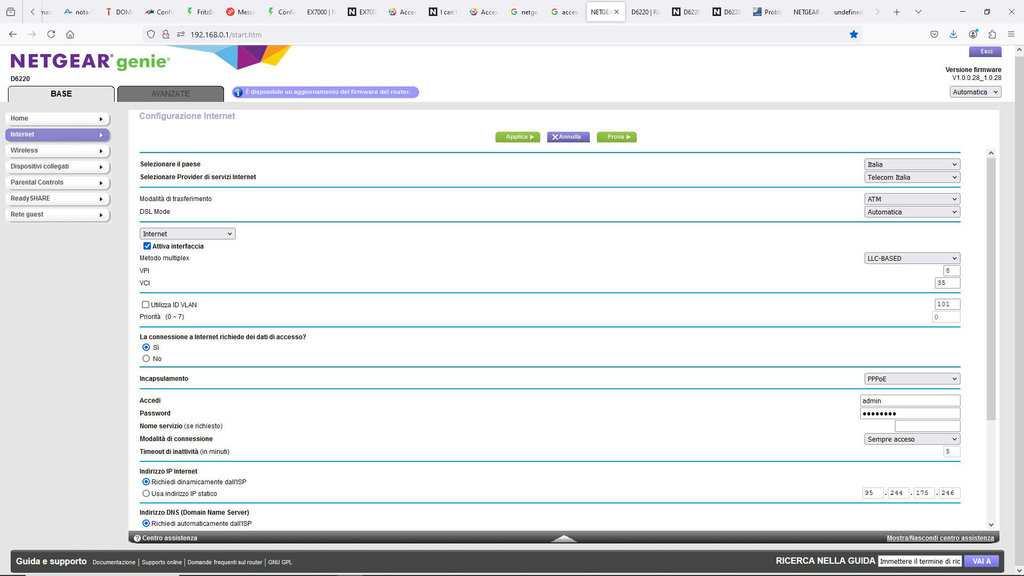Image resolution: width=1024 pixels, height=576 pixels.
Task: Open the Firefox View icon
Action: (x=11, y=12)
